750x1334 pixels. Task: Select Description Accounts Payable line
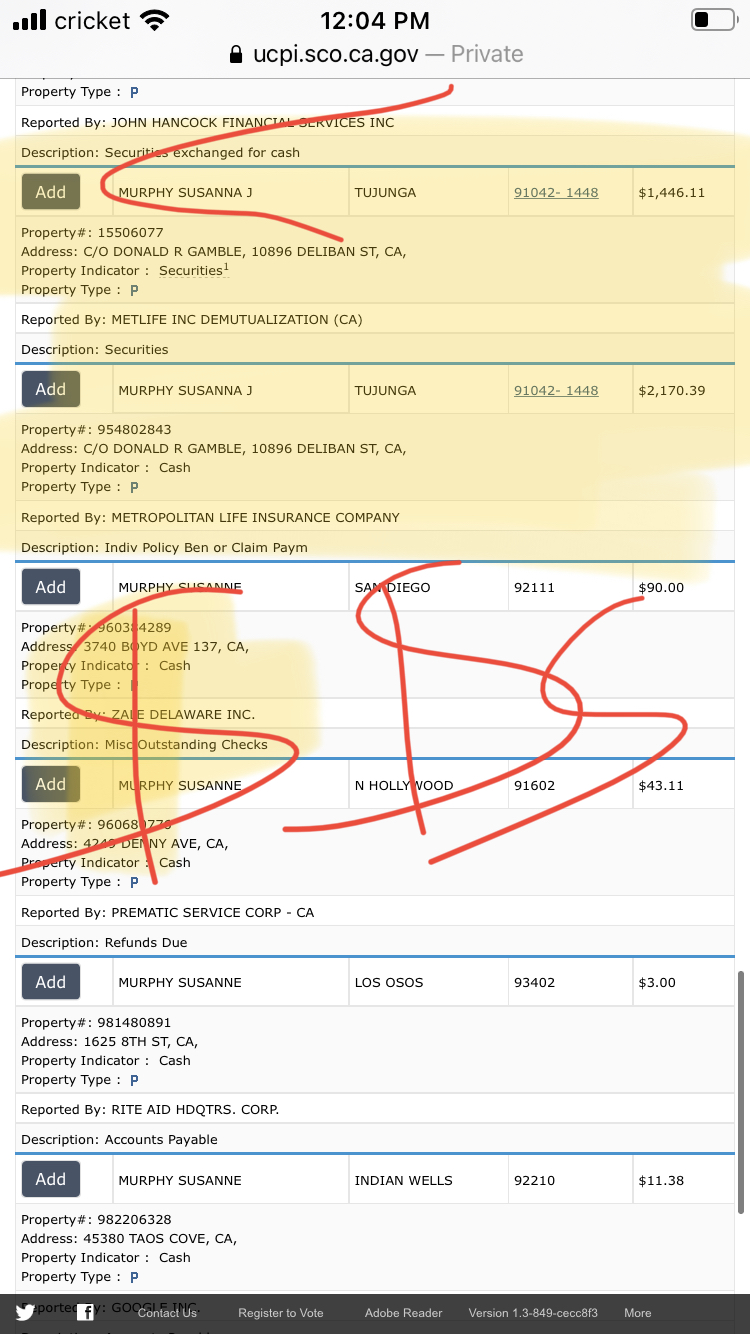[119, 1139]
